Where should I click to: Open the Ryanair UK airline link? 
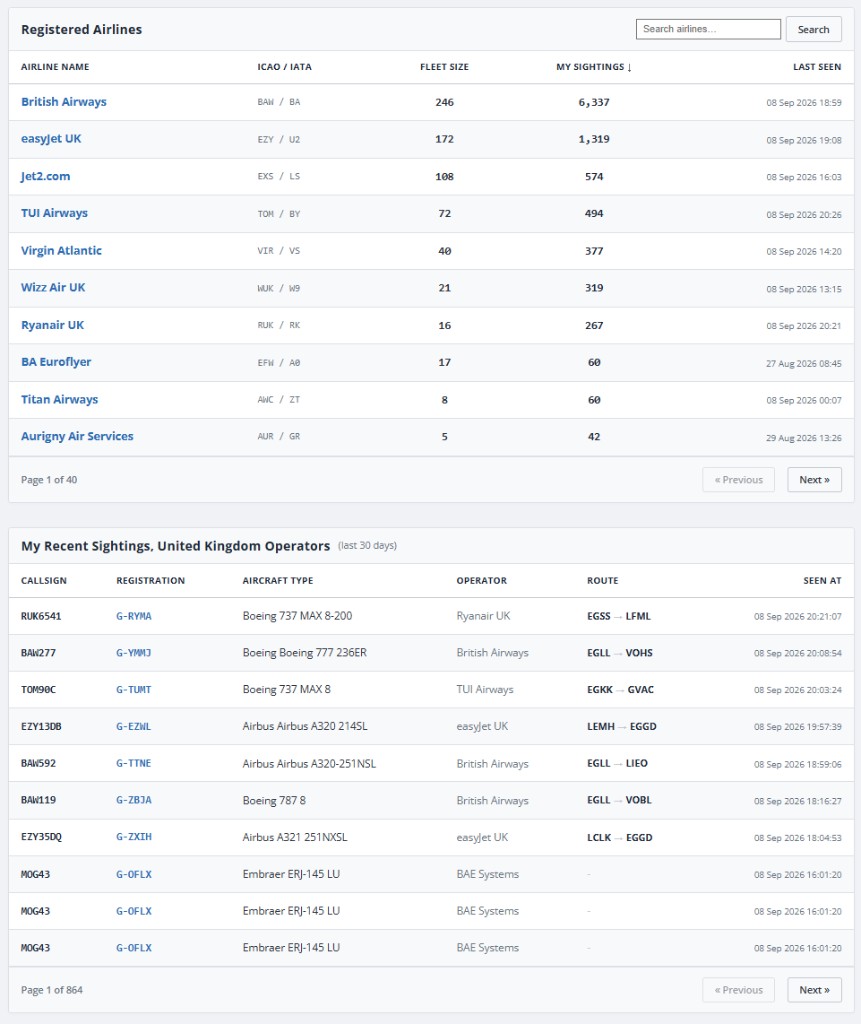click(52, 325)
